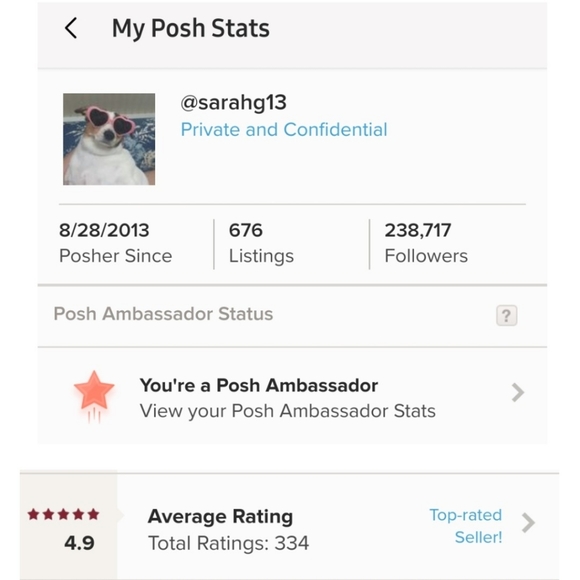Tap the five-star rating icons
This screenshot has width=580, height=580.
(x=63, y=514)
